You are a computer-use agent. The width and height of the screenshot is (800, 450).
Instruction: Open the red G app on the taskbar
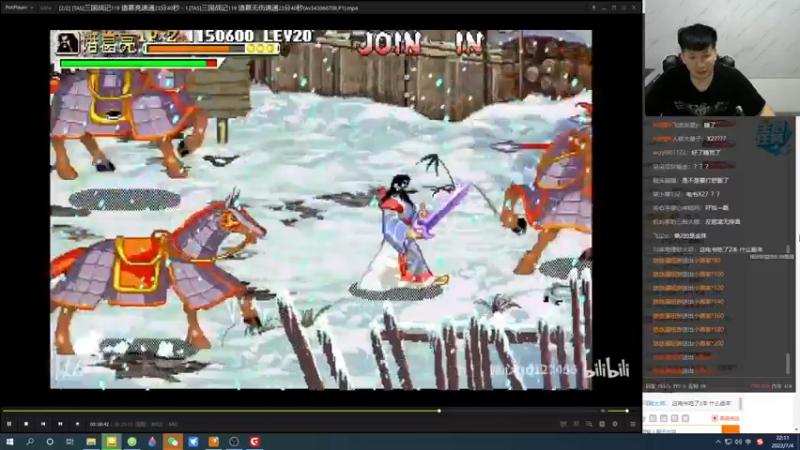pos(255,442)
